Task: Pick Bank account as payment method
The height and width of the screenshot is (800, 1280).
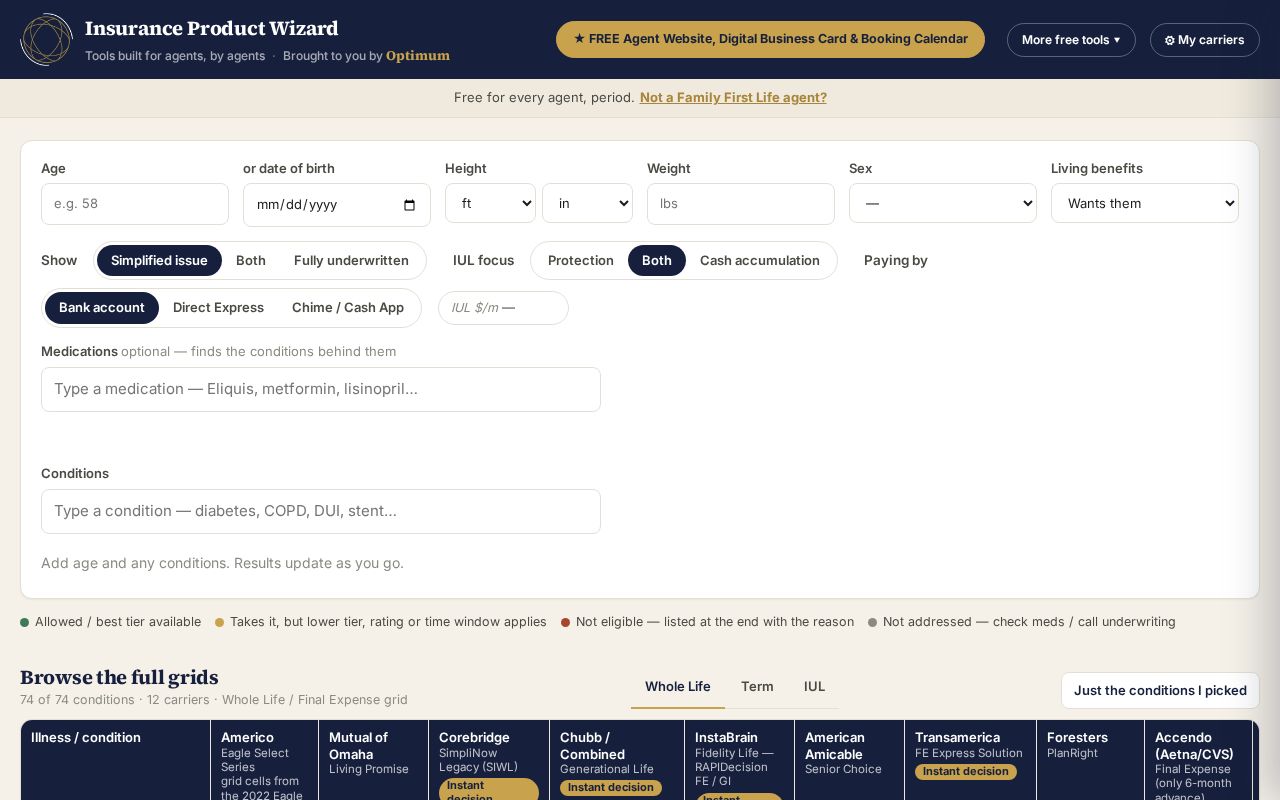Action: point(102,307)
